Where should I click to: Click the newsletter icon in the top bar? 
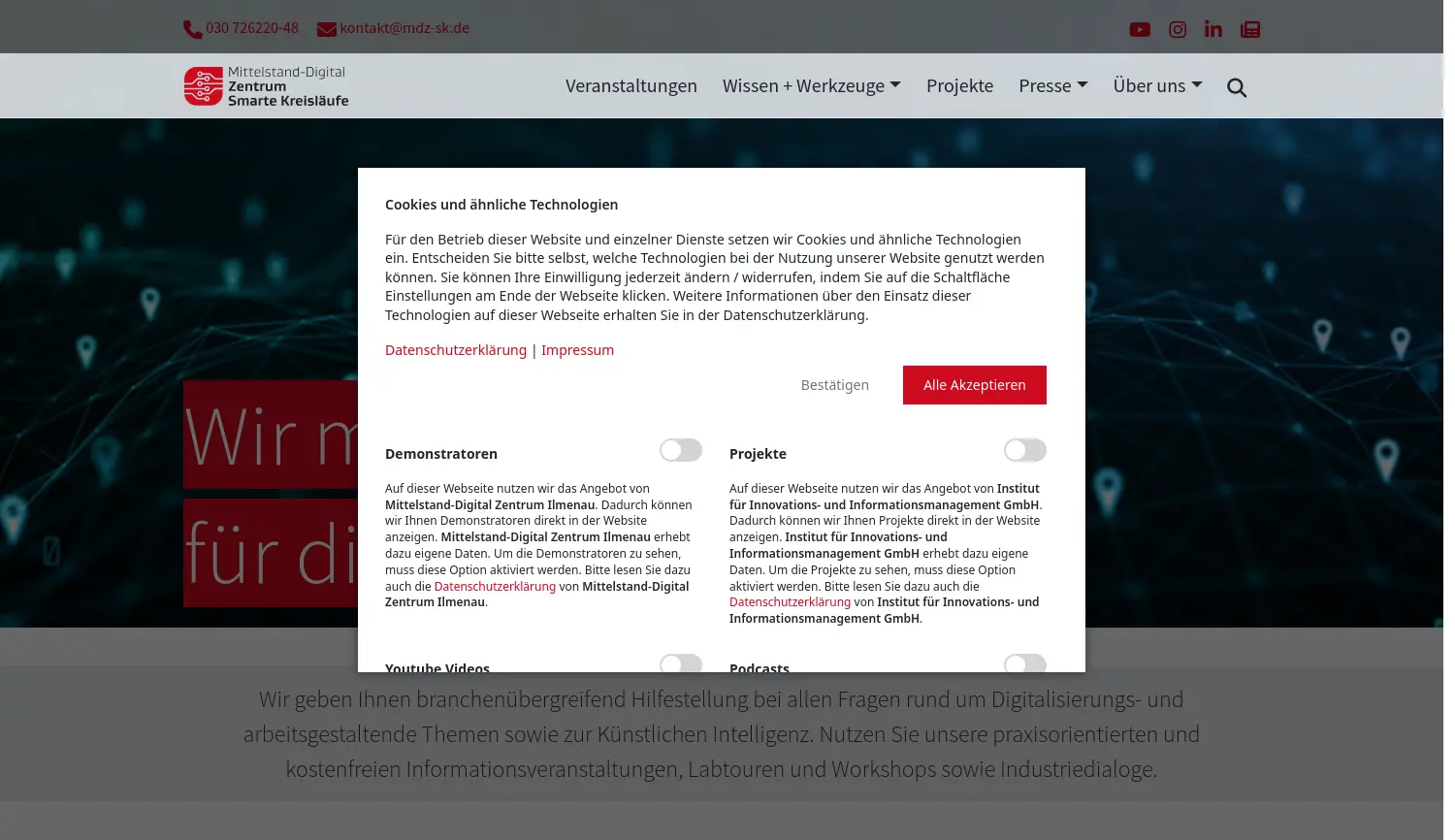(1249, 29)
